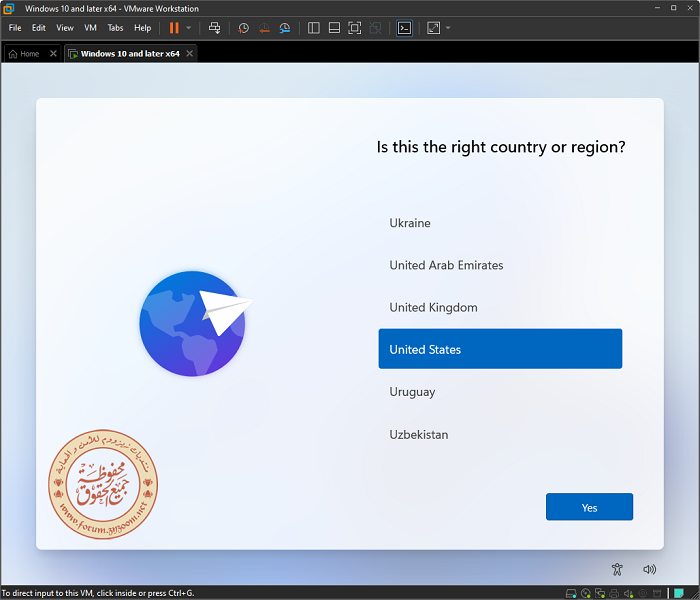Open the Edit menu
This screenshot has height=600, width=700.
(x=39, y=28)
